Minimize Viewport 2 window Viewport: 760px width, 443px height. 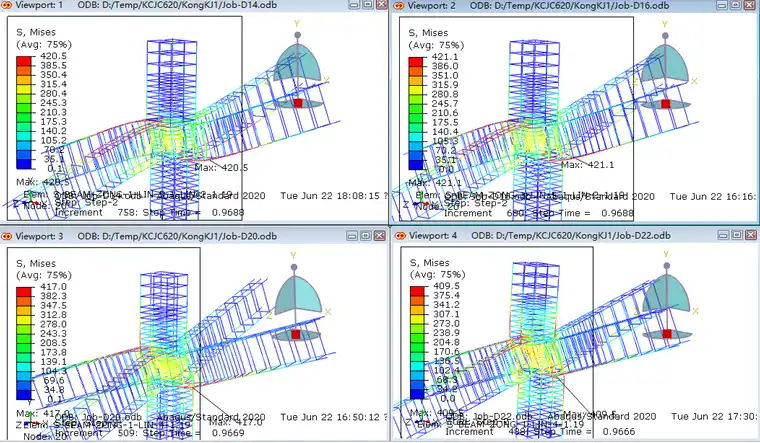click(722, 5)
